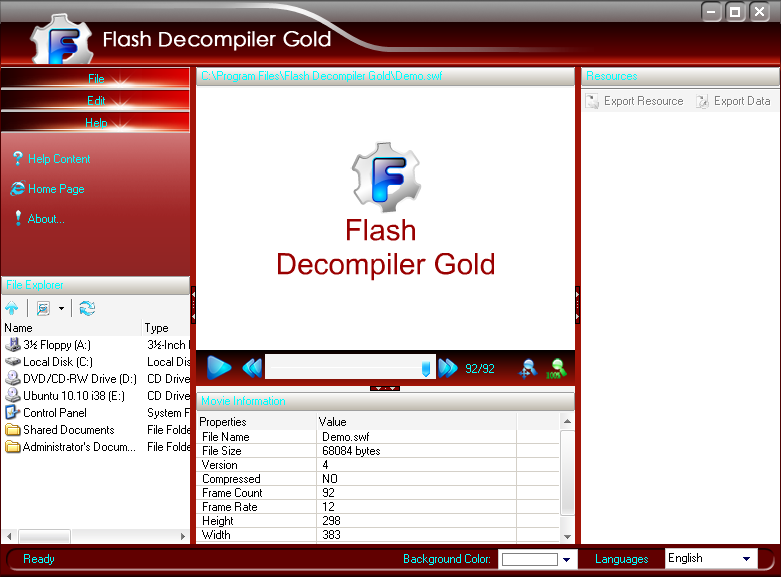Select the Compressed 'NO' value
Viewport: 781px width, 577px height.
(x=330, y=479)
